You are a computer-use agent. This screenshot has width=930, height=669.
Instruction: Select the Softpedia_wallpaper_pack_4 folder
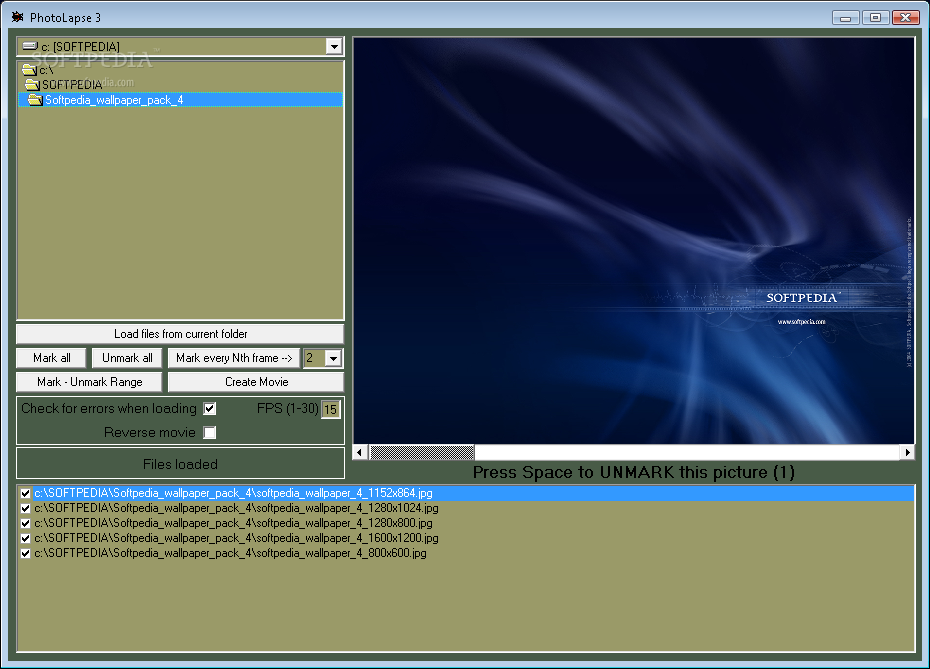click(x=180, y=100)
